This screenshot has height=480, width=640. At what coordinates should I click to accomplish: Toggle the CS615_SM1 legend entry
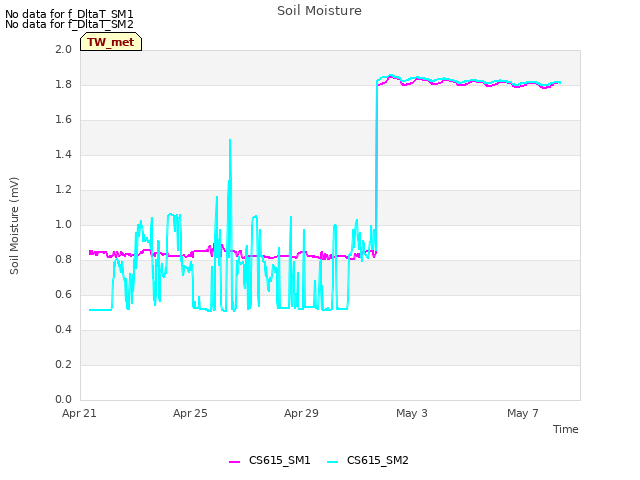(270, 460)
